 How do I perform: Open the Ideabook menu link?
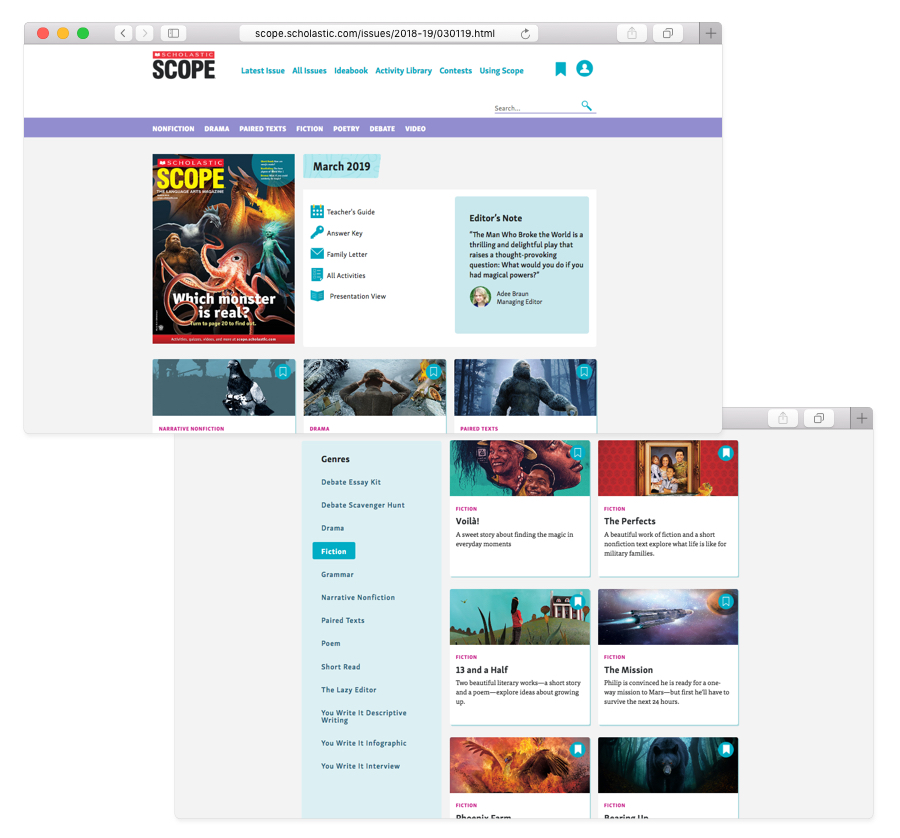tap(351, 71)
